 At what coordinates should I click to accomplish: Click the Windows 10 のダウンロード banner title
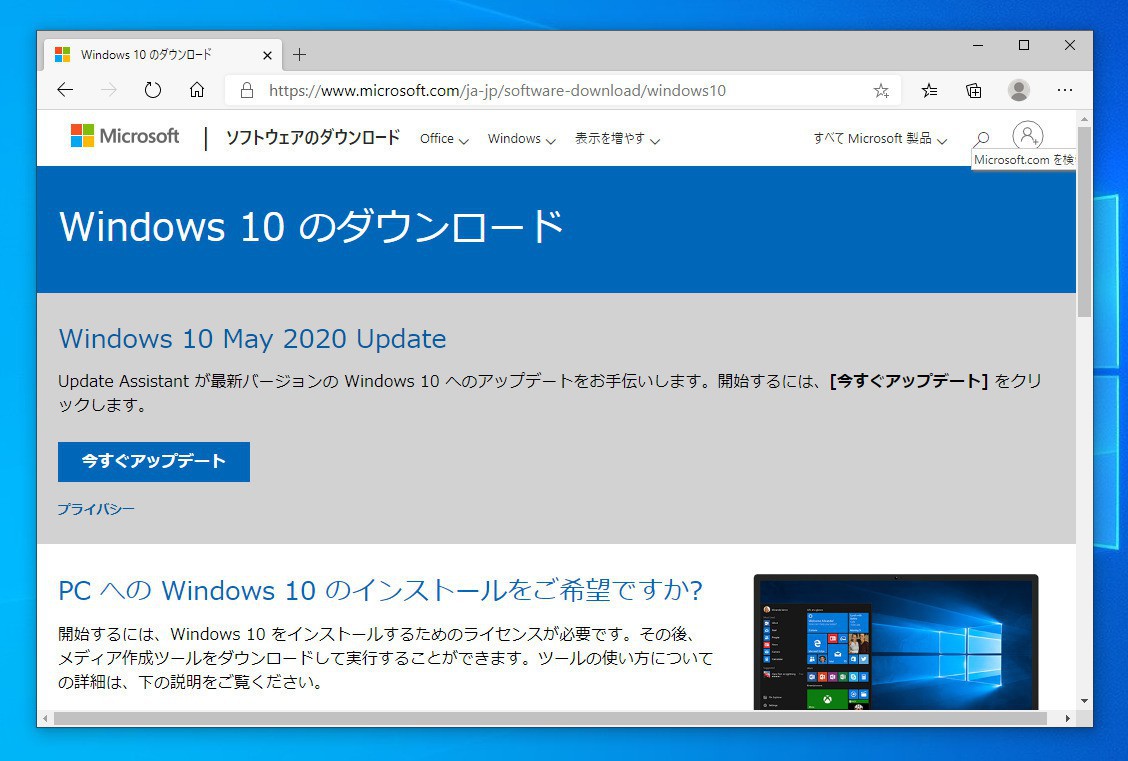(311, 227)
